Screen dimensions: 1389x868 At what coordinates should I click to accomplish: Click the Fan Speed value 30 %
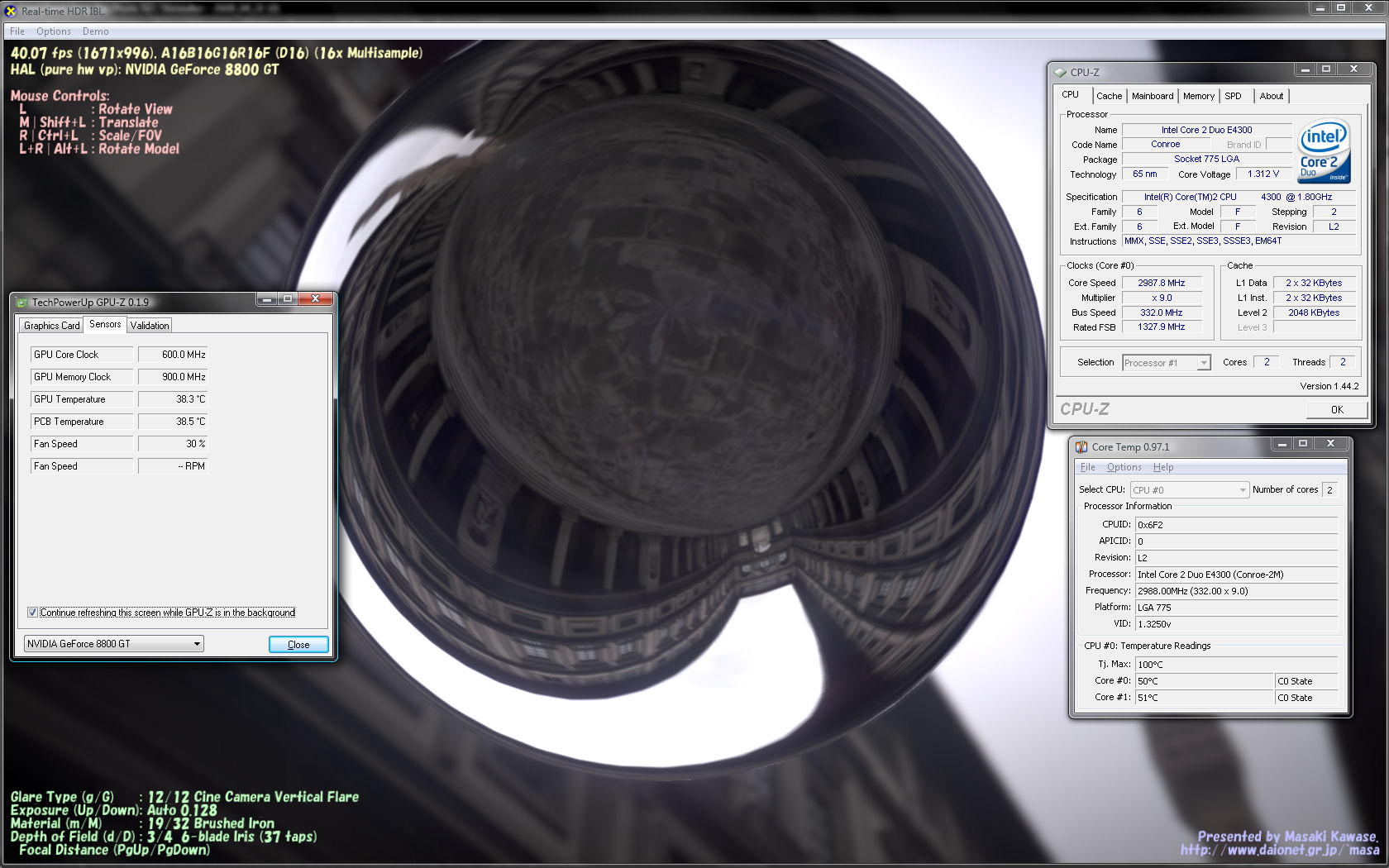point(173,444)
